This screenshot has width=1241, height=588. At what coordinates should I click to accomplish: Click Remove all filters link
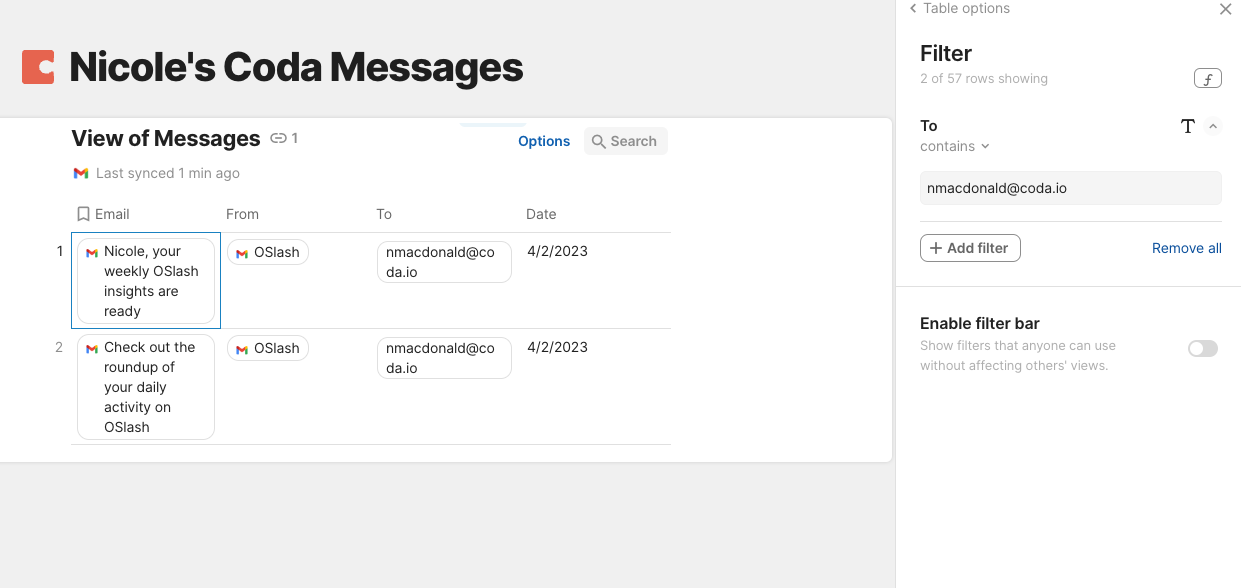click(1186, 248)
